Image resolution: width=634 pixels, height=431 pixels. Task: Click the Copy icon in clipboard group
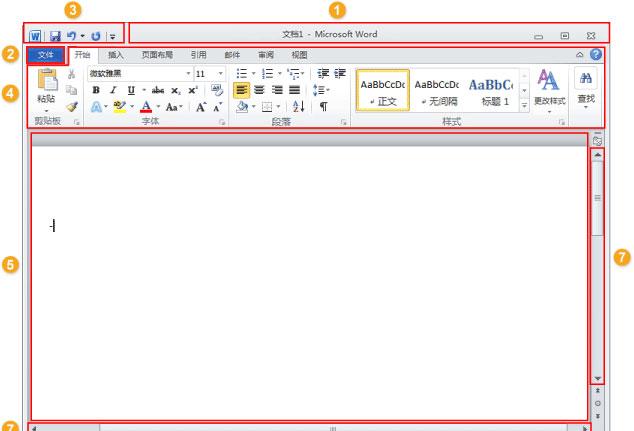pyautogui.click(x=72, y=90)
